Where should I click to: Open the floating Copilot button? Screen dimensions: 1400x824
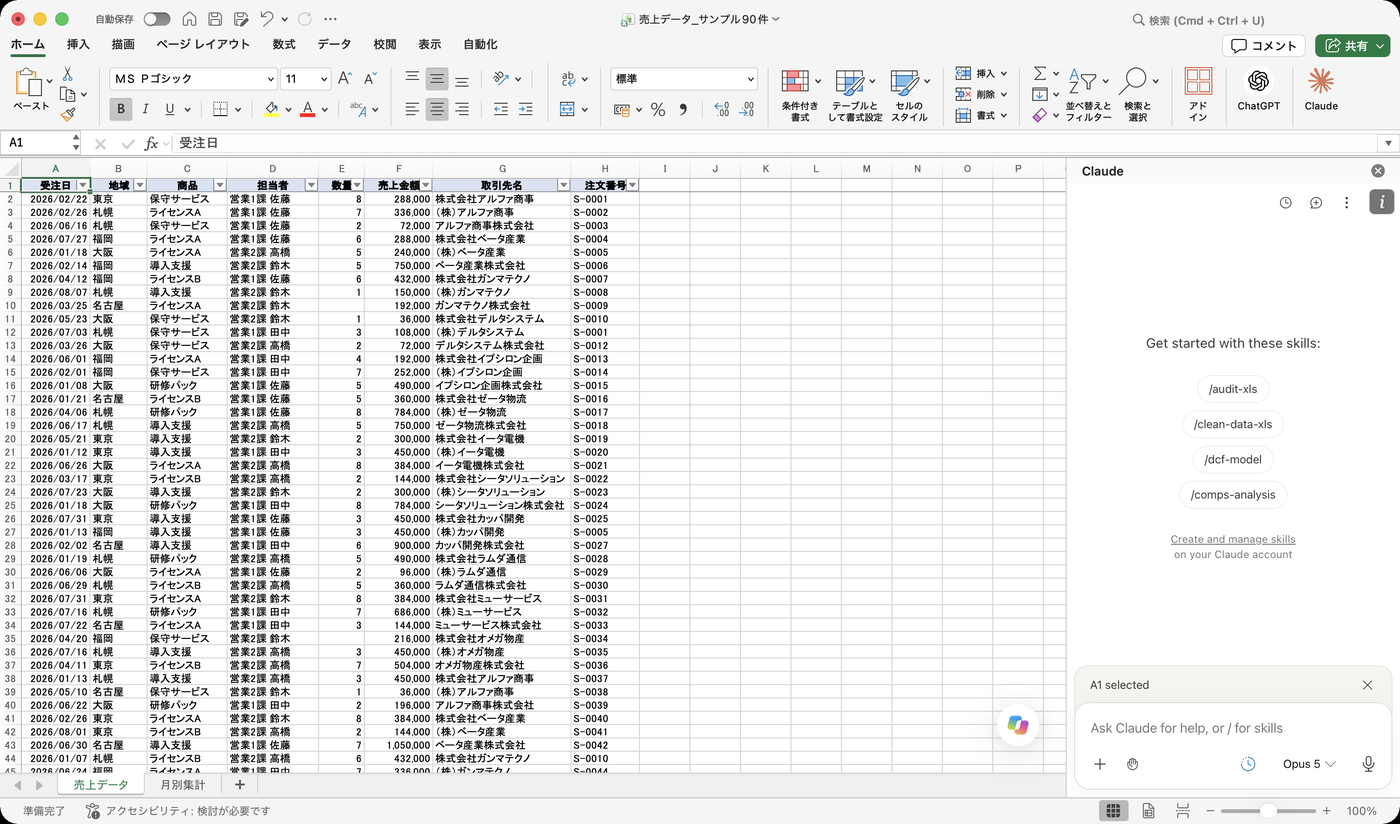point(1019,725)
